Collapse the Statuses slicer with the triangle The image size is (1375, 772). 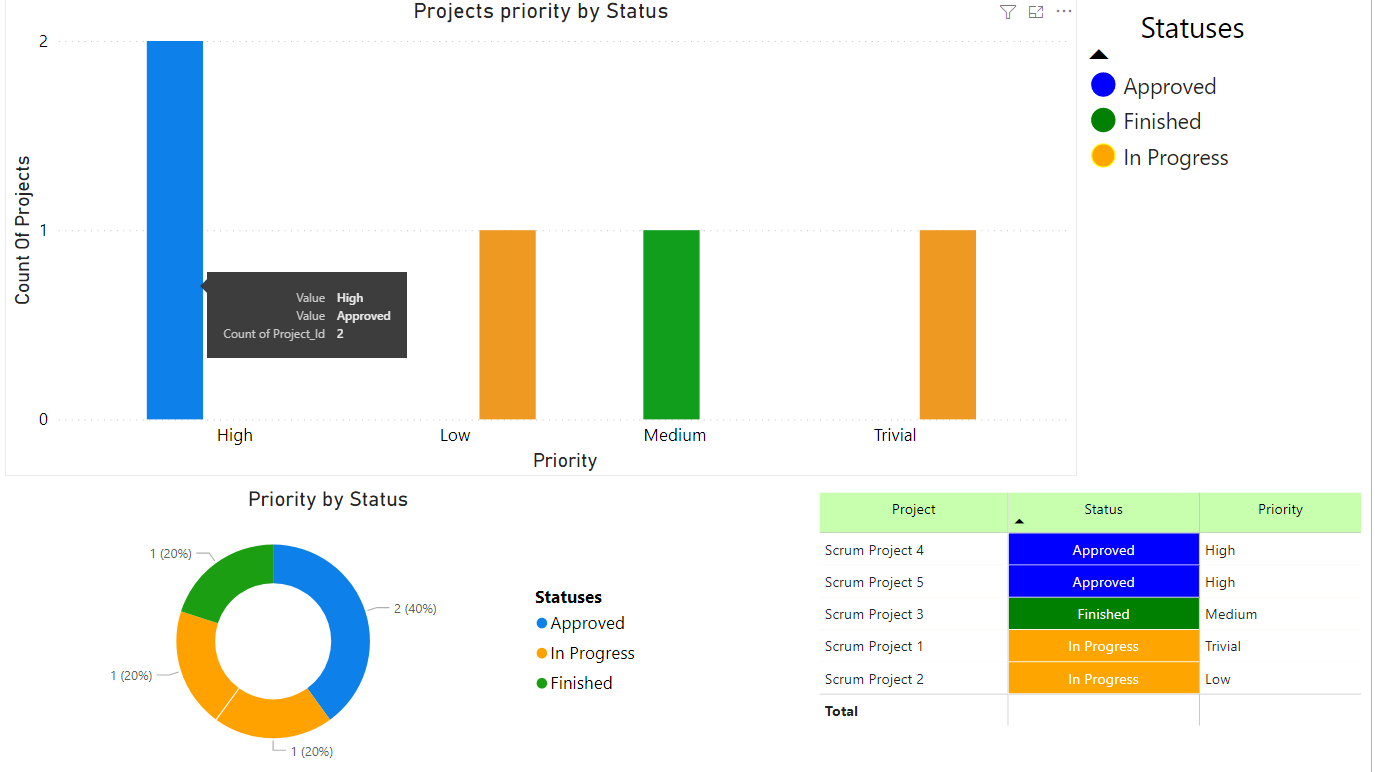click(1097, 53)
